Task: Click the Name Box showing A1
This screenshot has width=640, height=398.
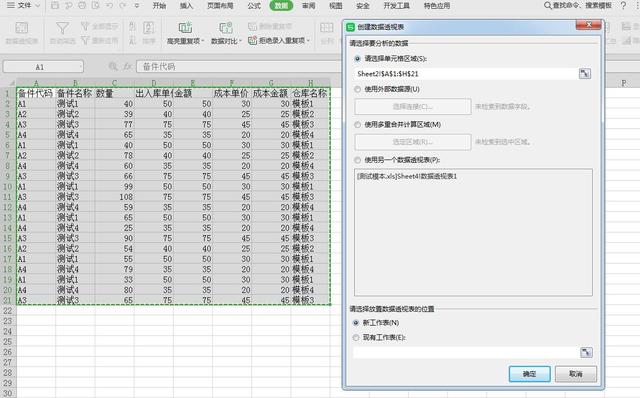Action: point(43,67)
